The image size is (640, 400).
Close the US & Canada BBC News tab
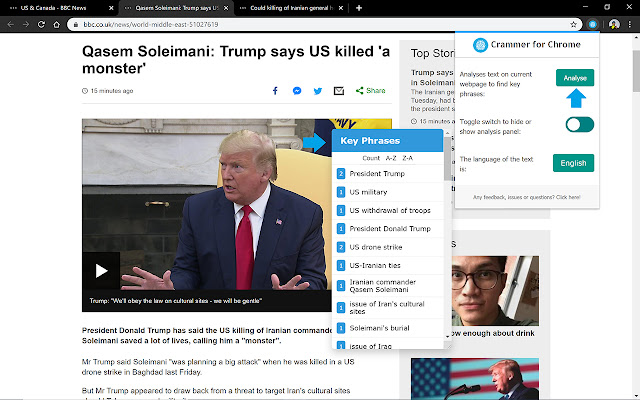coord(111,8)
